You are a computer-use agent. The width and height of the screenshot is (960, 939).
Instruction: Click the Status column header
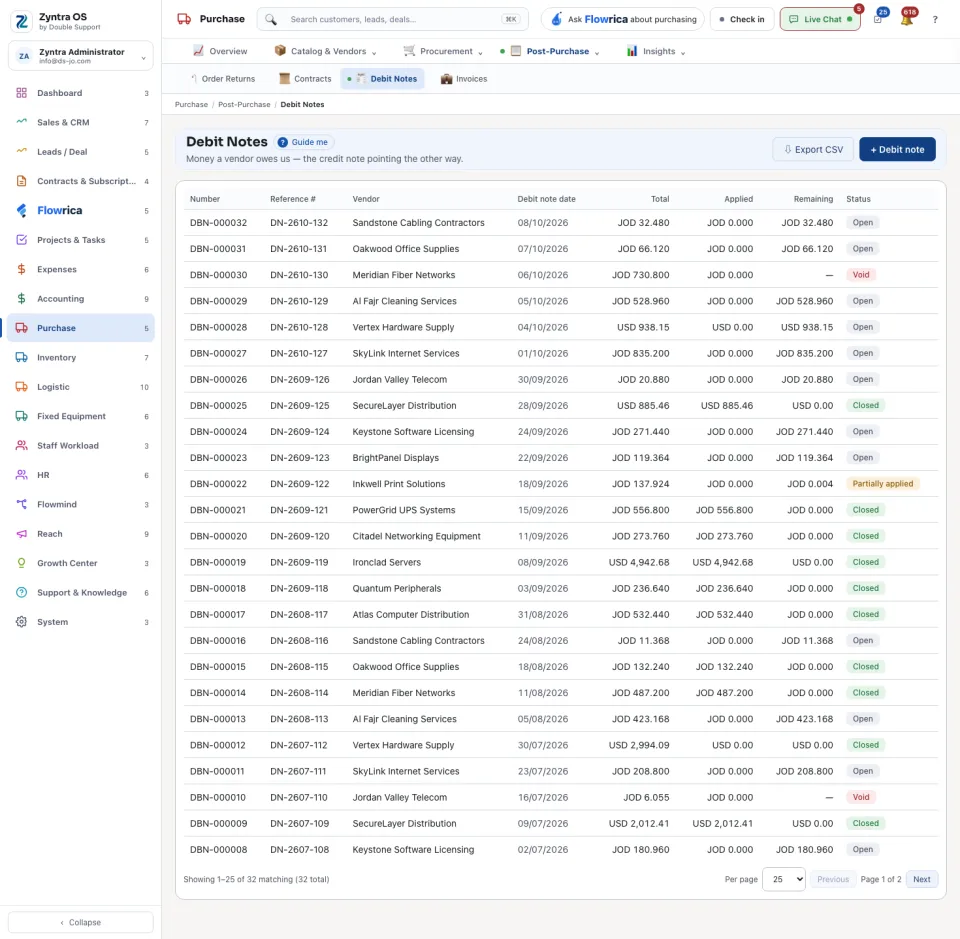click(x=858, y=199)
